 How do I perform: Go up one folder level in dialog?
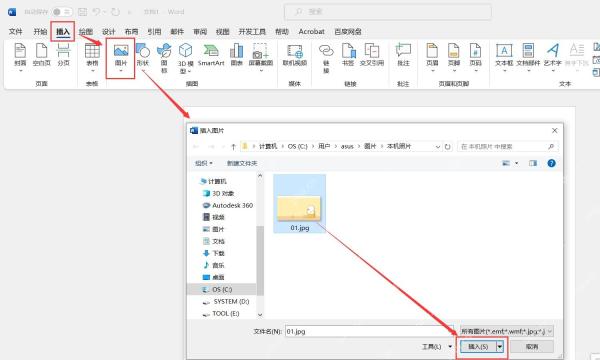233,147
